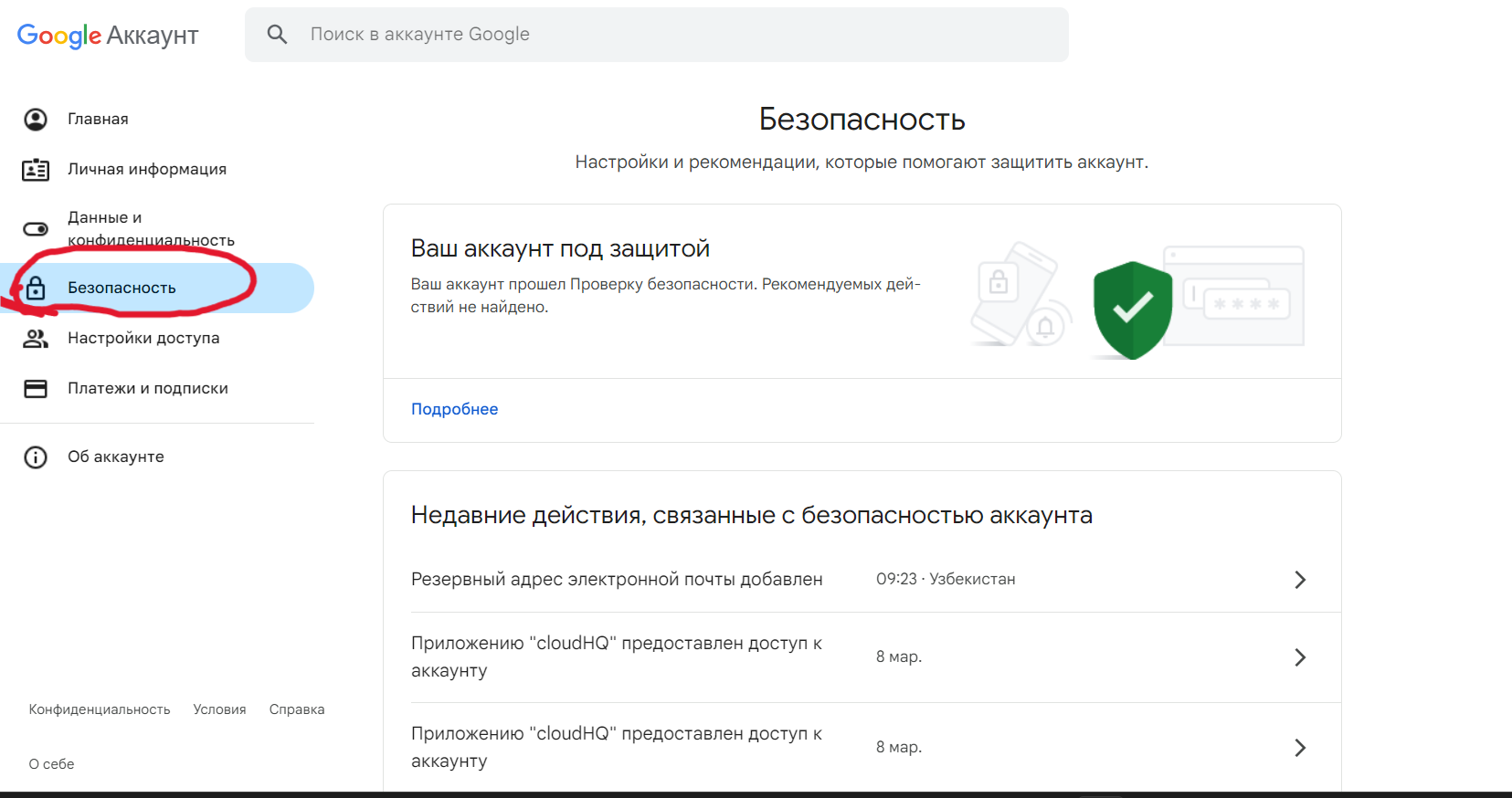
Task: Expand the second cloudHQ access entry chevron
Action: click(1300, 748)
